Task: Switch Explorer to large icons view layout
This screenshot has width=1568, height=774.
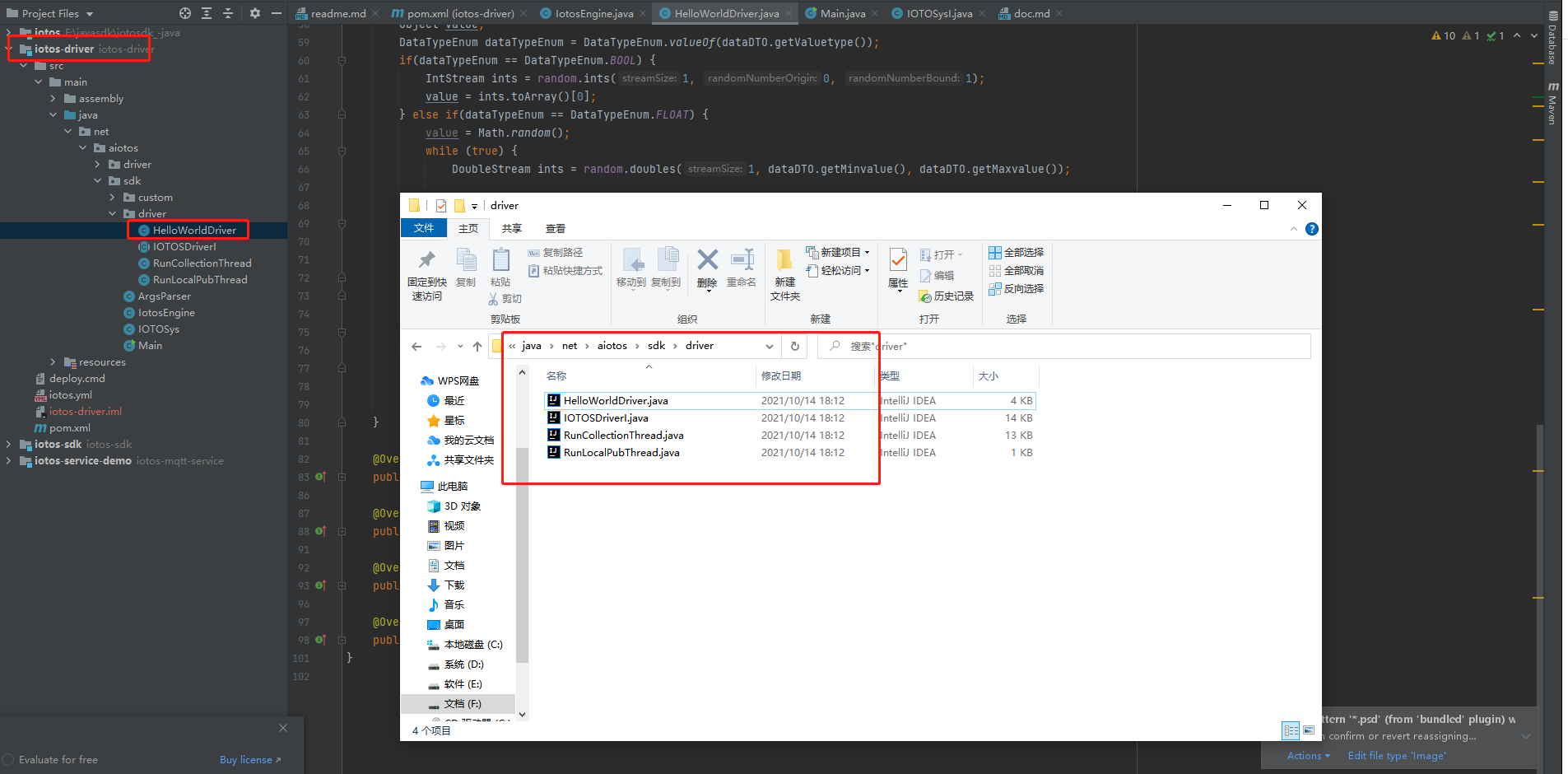Action: tap(1309, 730)
